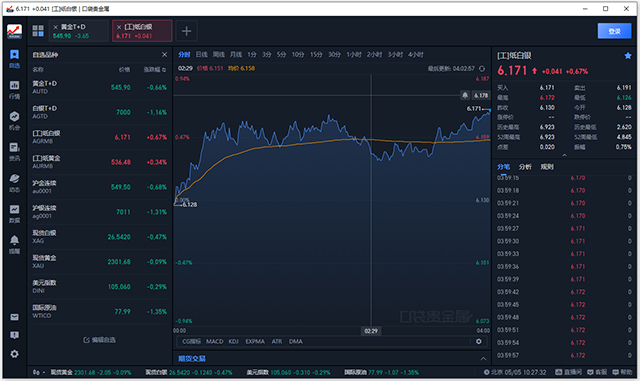Open the 机会 opportunities sidebar icon
640x381 pixels.
pos(14,120)
